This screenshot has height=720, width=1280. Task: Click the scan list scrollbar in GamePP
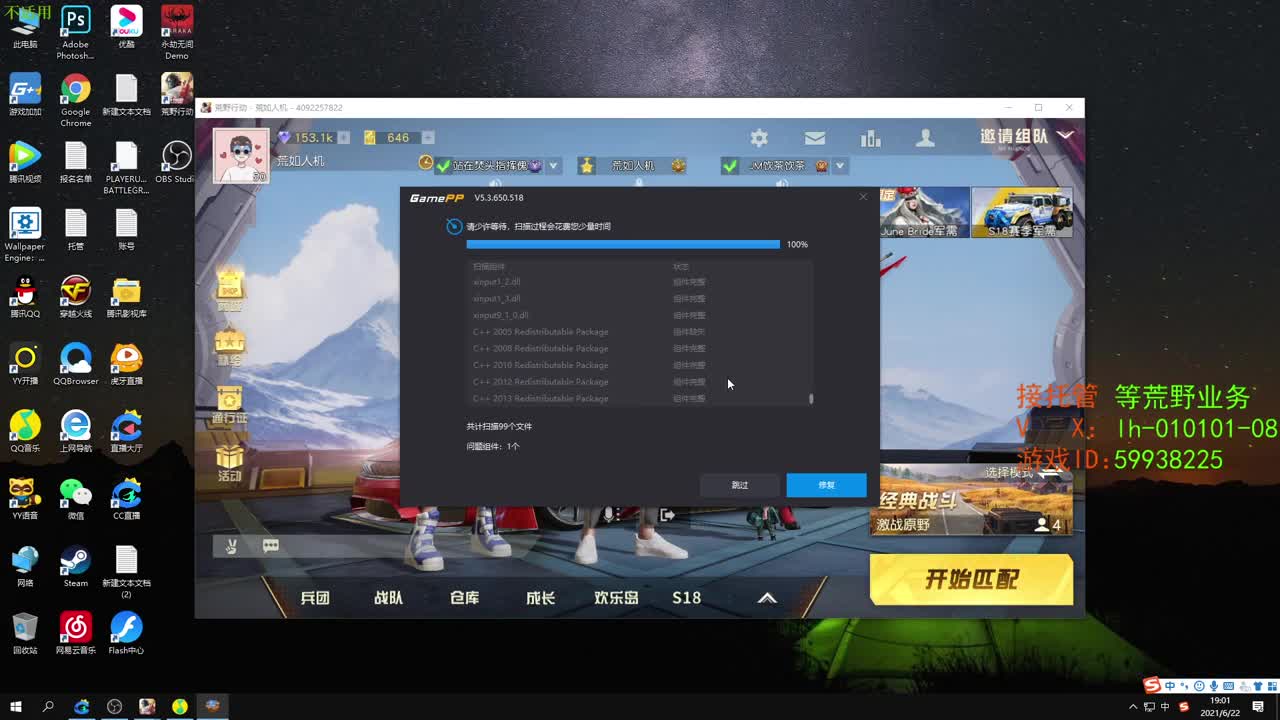(x=811, y=398)
